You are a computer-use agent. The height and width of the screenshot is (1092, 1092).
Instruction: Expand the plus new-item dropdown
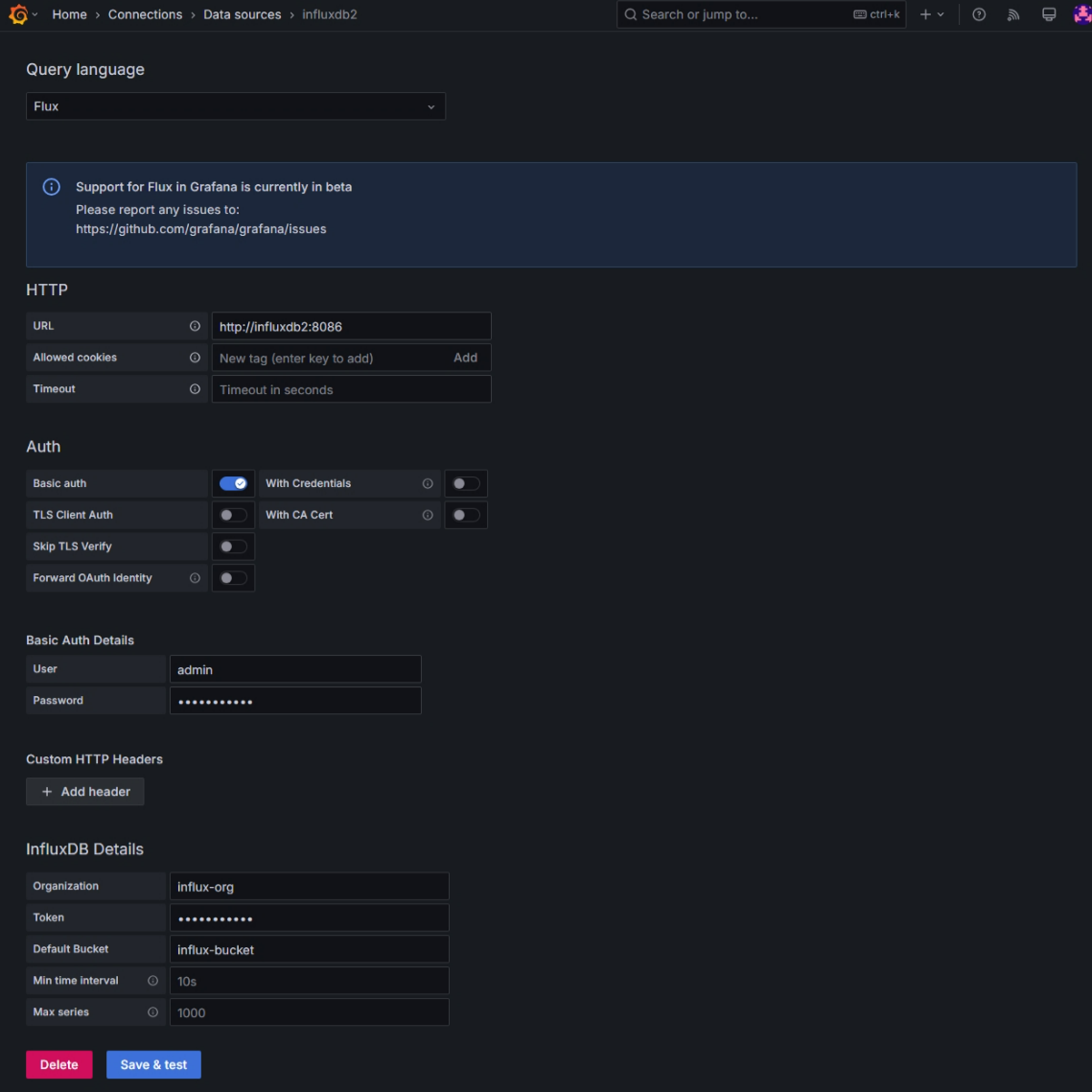tap(932, 14)
